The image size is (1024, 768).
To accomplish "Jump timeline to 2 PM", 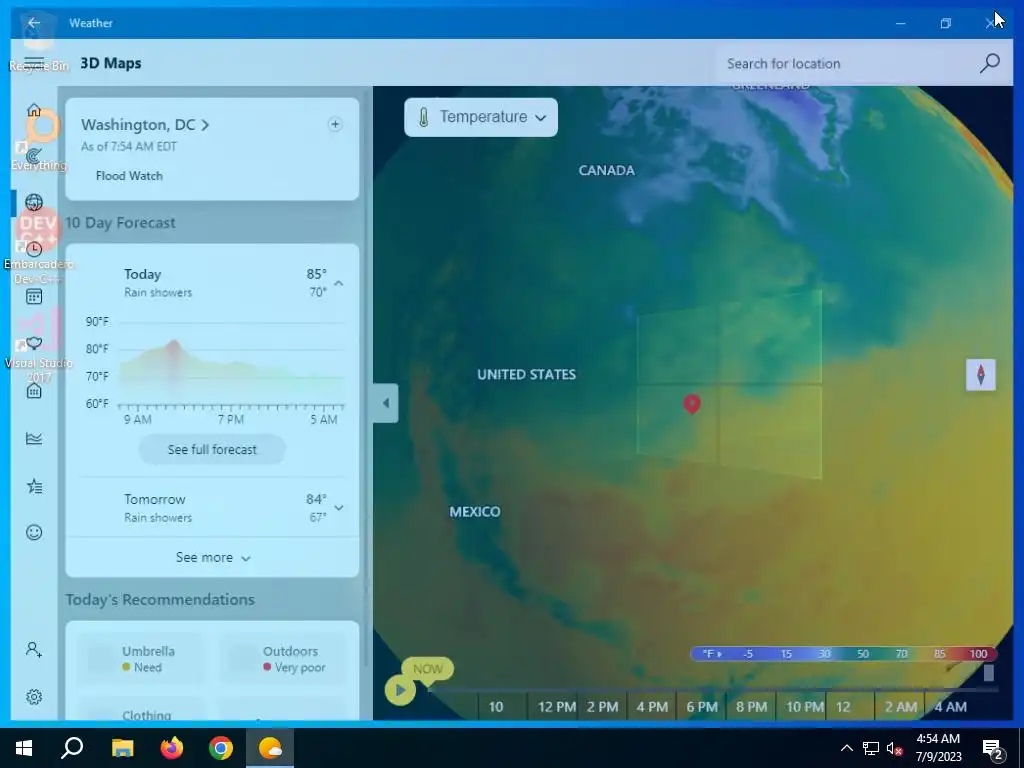I will [x=602, y=707].
